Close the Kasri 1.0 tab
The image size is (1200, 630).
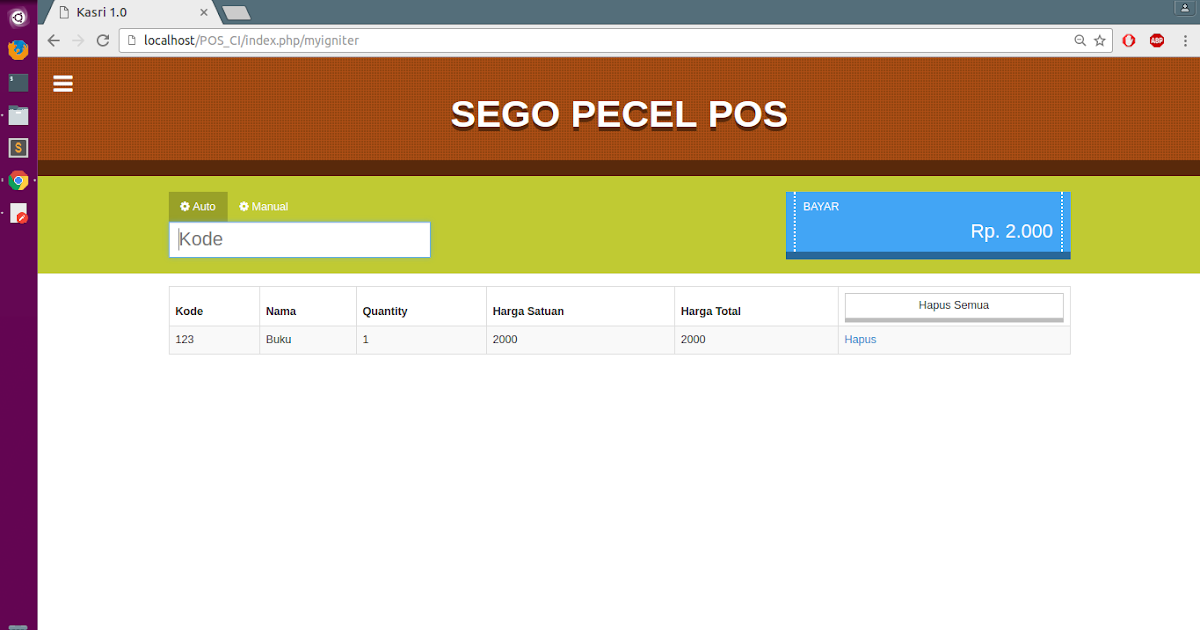pos(204,13)
